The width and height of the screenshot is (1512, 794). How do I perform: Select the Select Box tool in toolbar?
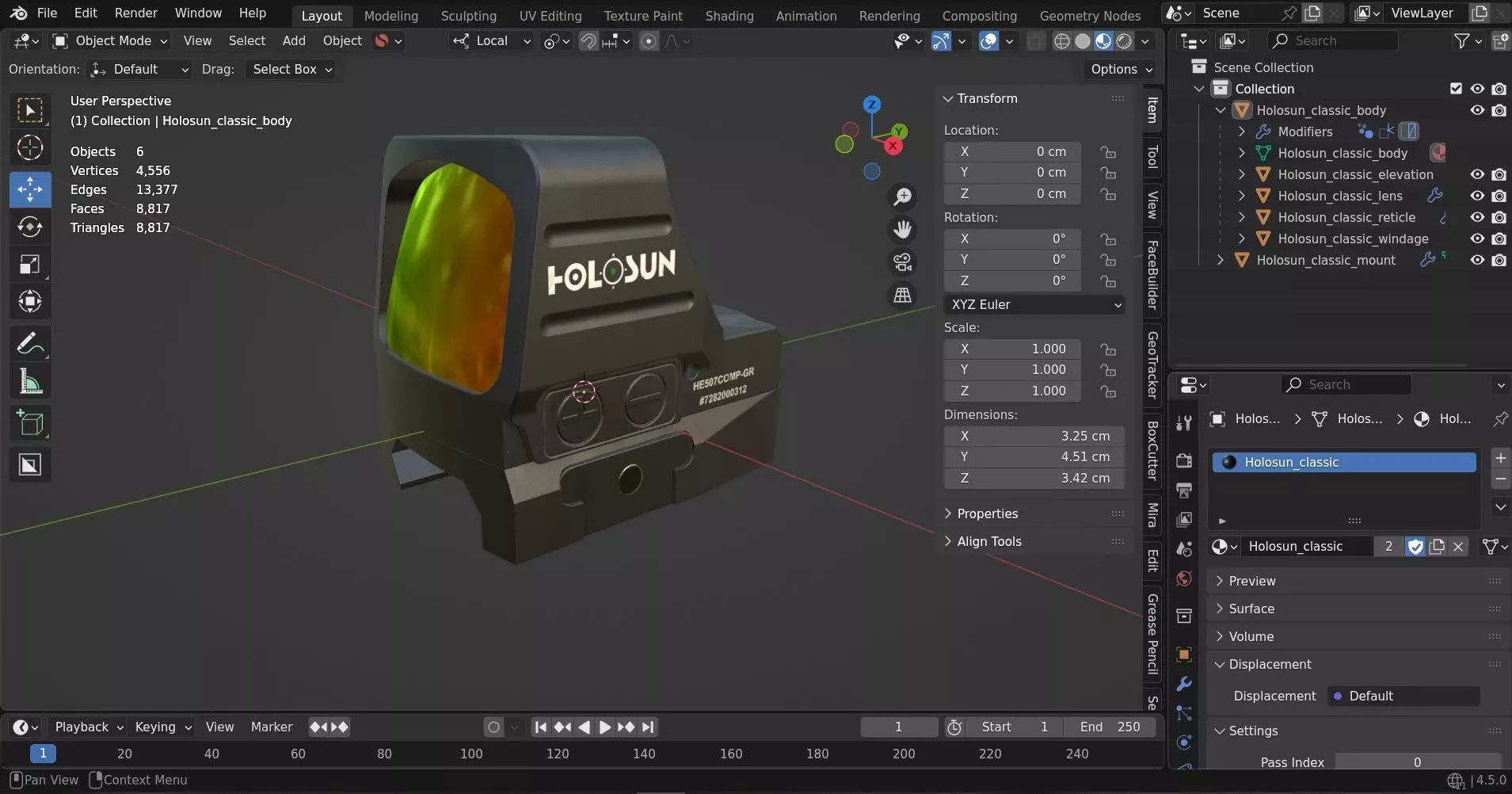pyautogui.click(x=30, y=110)
